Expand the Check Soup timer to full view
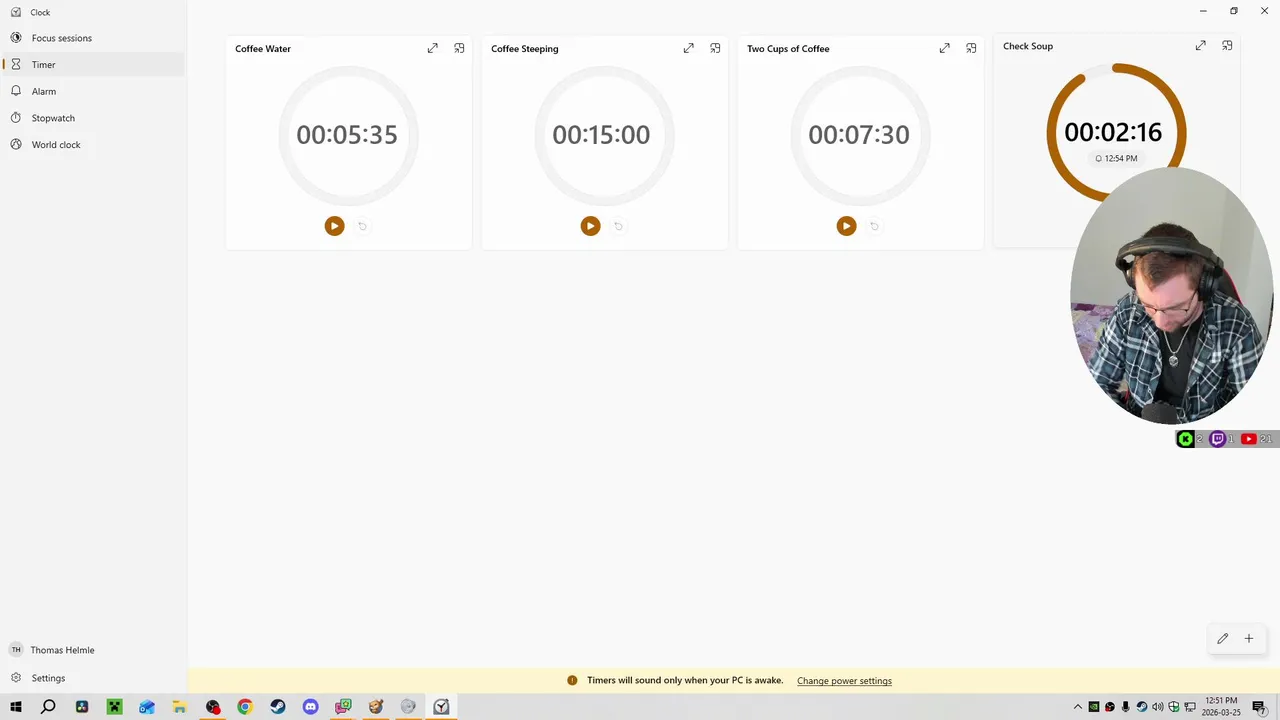1280x720 pixels. [x=1200, y=45]
